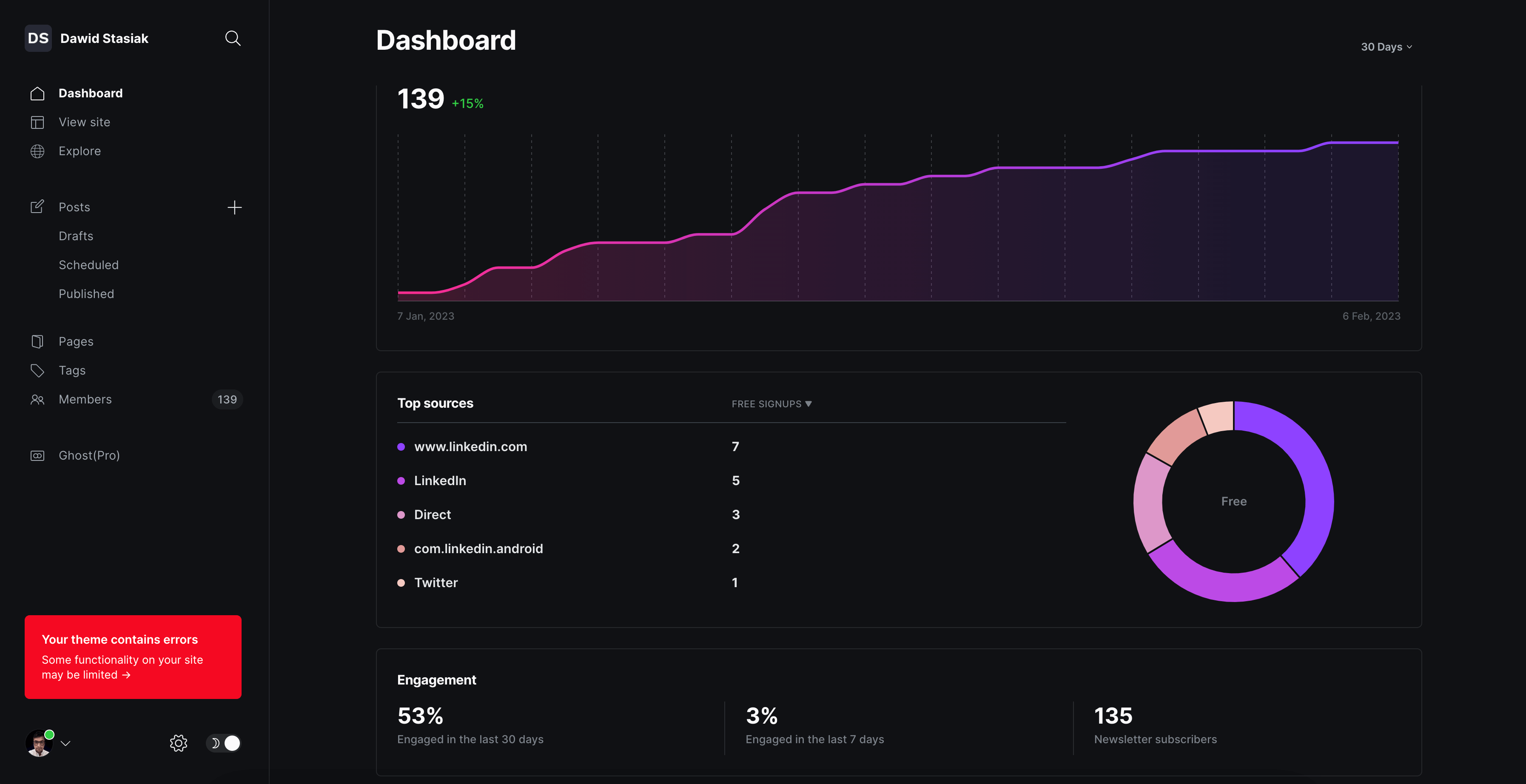
Task: Click the Direct source row
Action: point(731,515)
